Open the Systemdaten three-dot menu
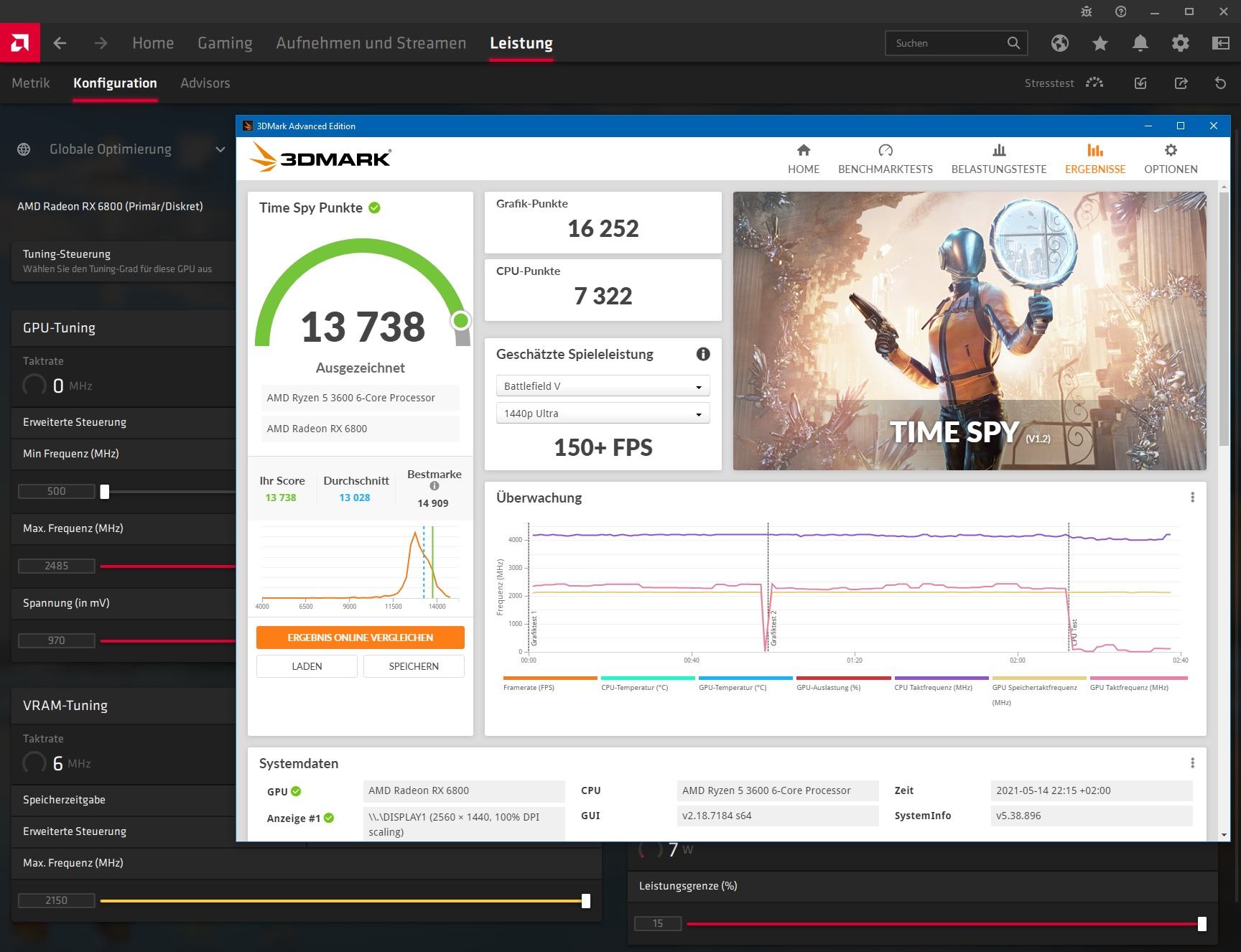1241x952 pixels. [1192, 763]
